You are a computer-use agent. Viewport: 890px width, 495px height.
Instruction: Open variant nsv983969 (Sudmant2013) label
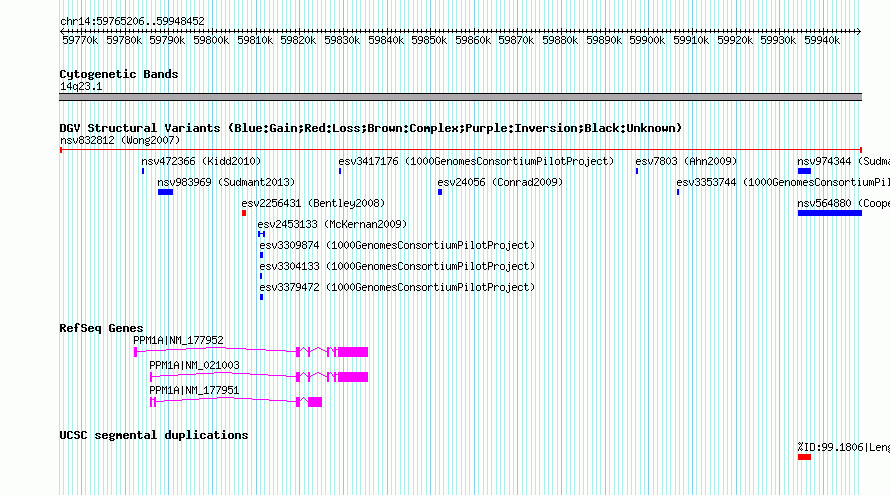point(226,182)
